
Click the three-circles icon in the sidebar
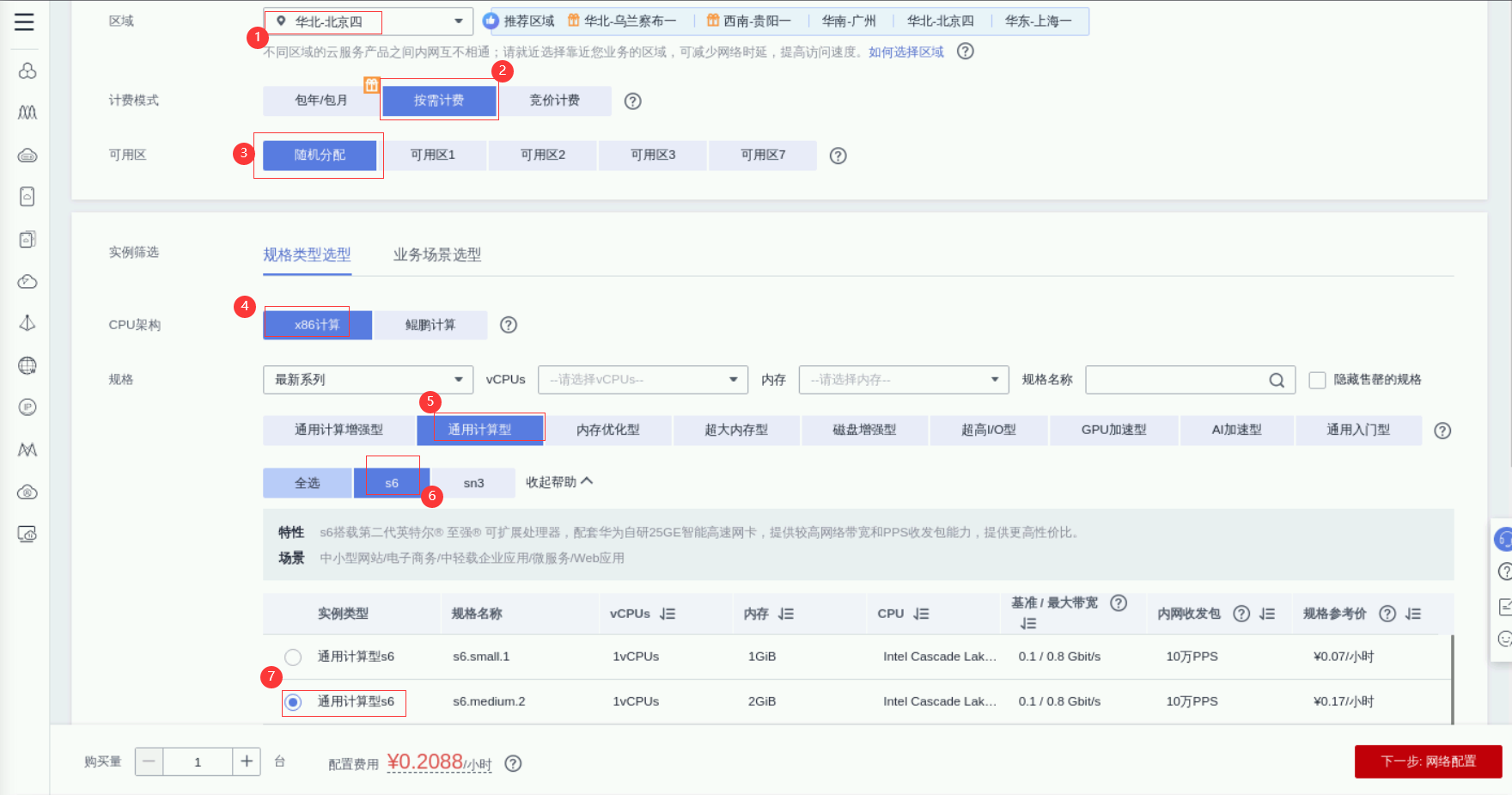(27, 70)
